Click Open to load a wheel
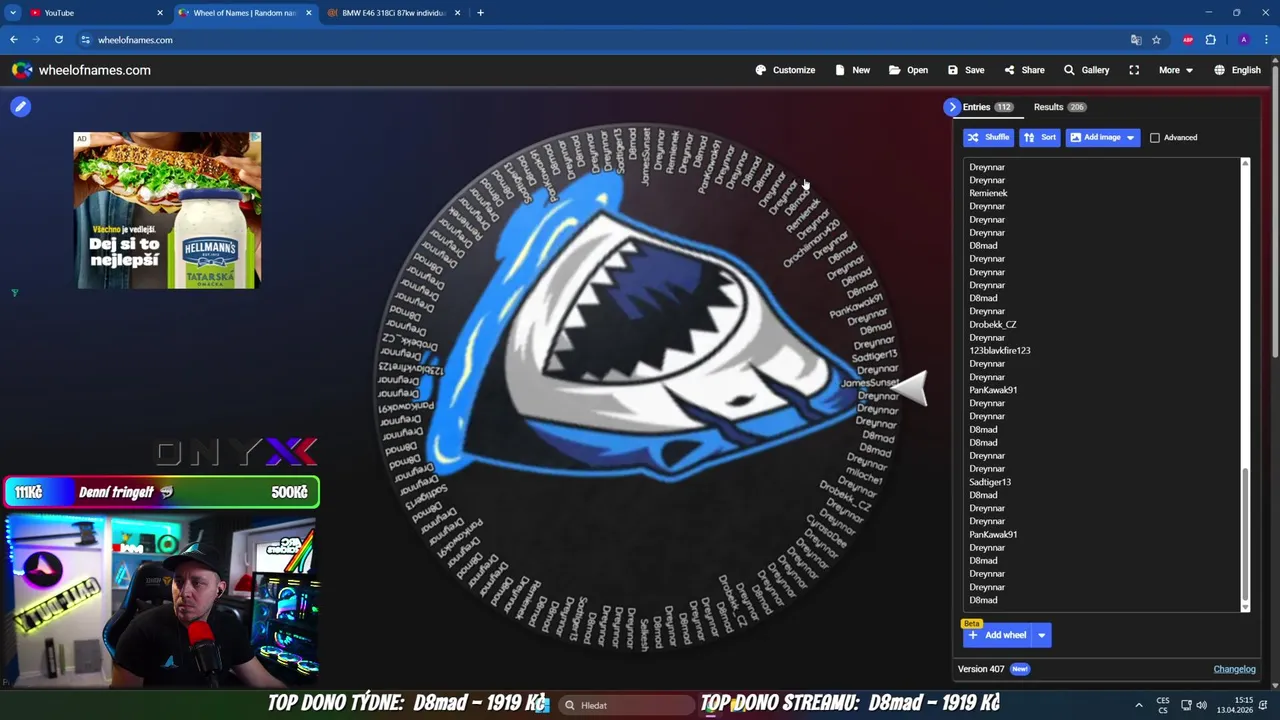The height and width of the screenshot is (720, 1280). (908, 70)
